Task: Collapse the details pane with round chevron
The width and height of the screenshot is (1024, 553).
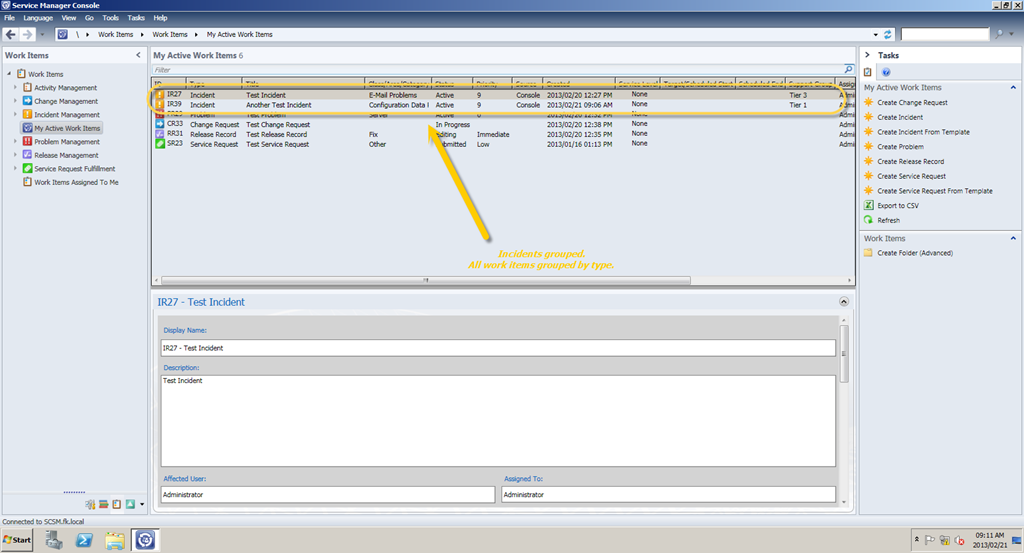Action: [844, 301]
